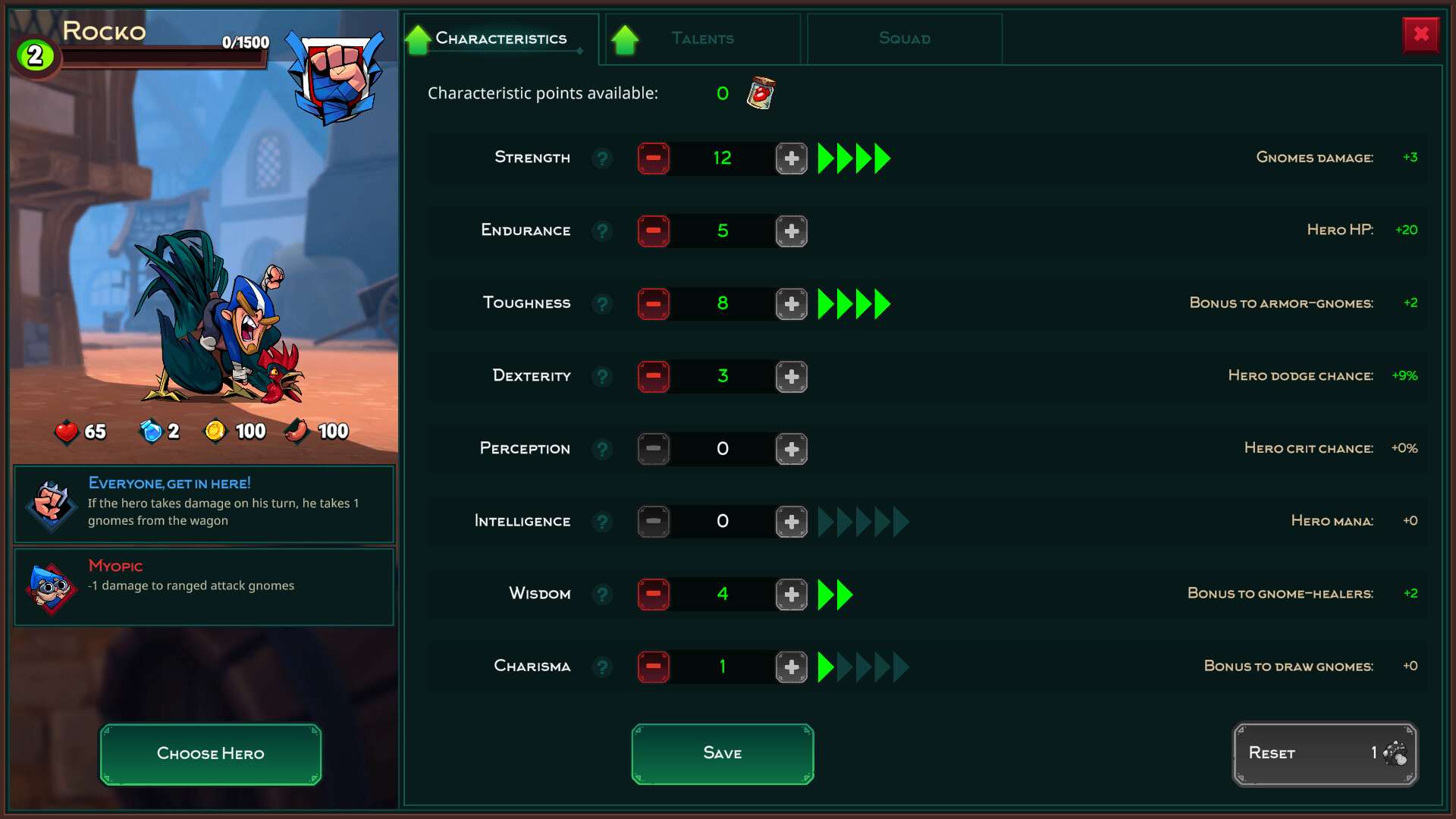Click the Endurance plus button

point(790,230)
